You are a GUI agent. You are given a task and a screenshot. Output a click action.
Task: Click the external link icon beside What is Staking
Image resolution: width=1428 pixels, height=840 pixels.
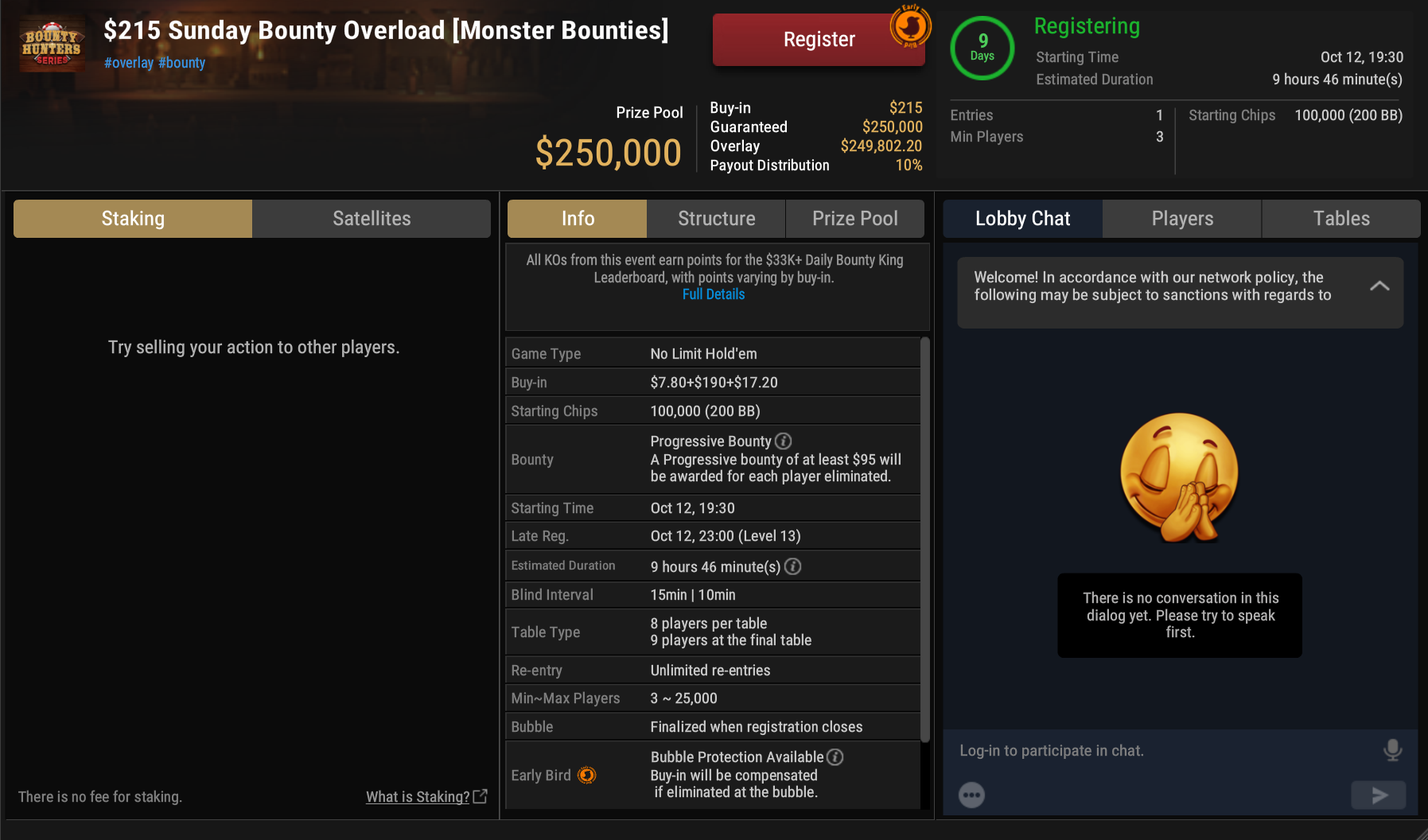pyautogui.click(x=481, y=796)
